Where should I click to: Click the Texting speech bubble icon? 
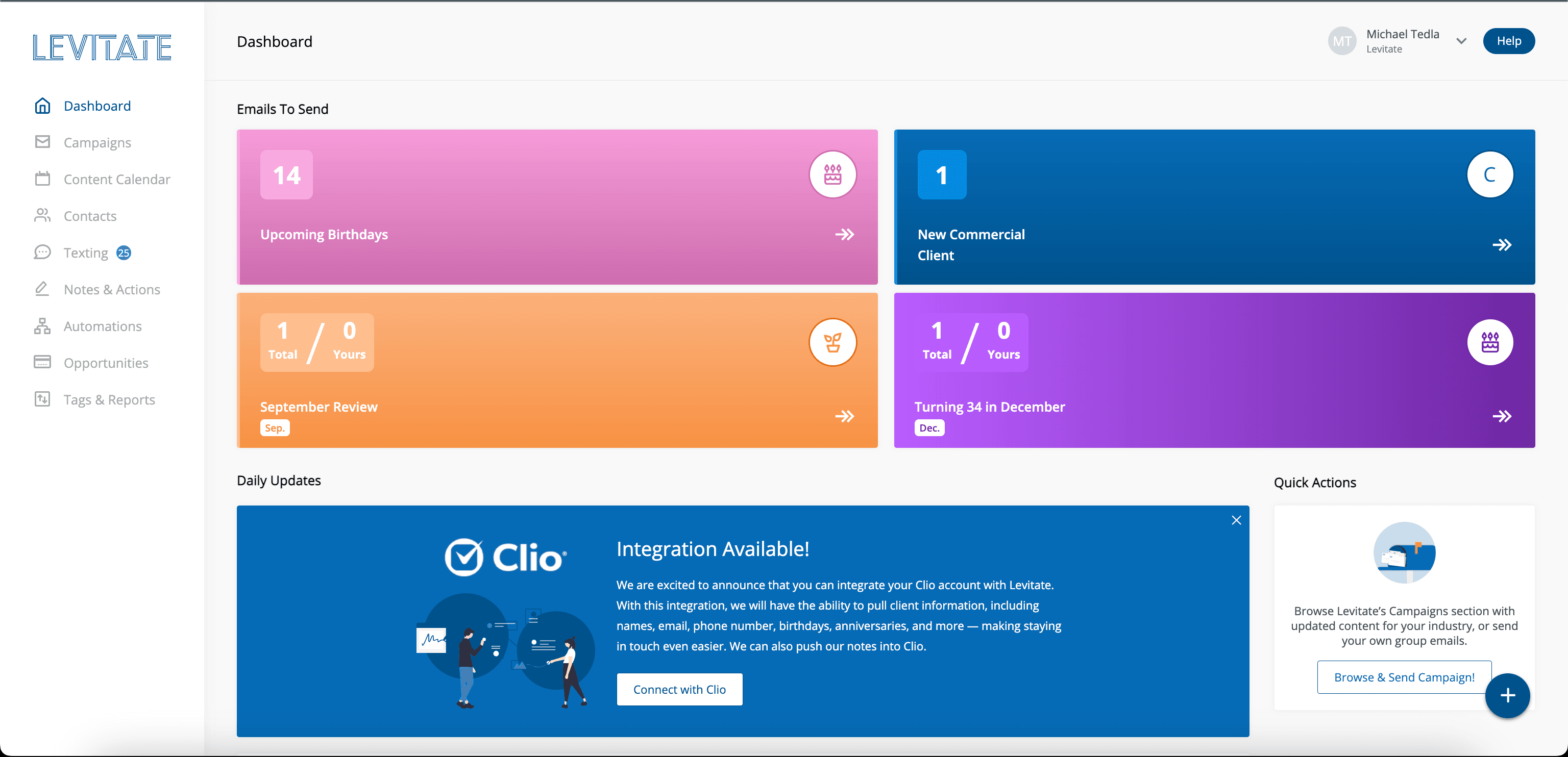(x=42, y=253)
